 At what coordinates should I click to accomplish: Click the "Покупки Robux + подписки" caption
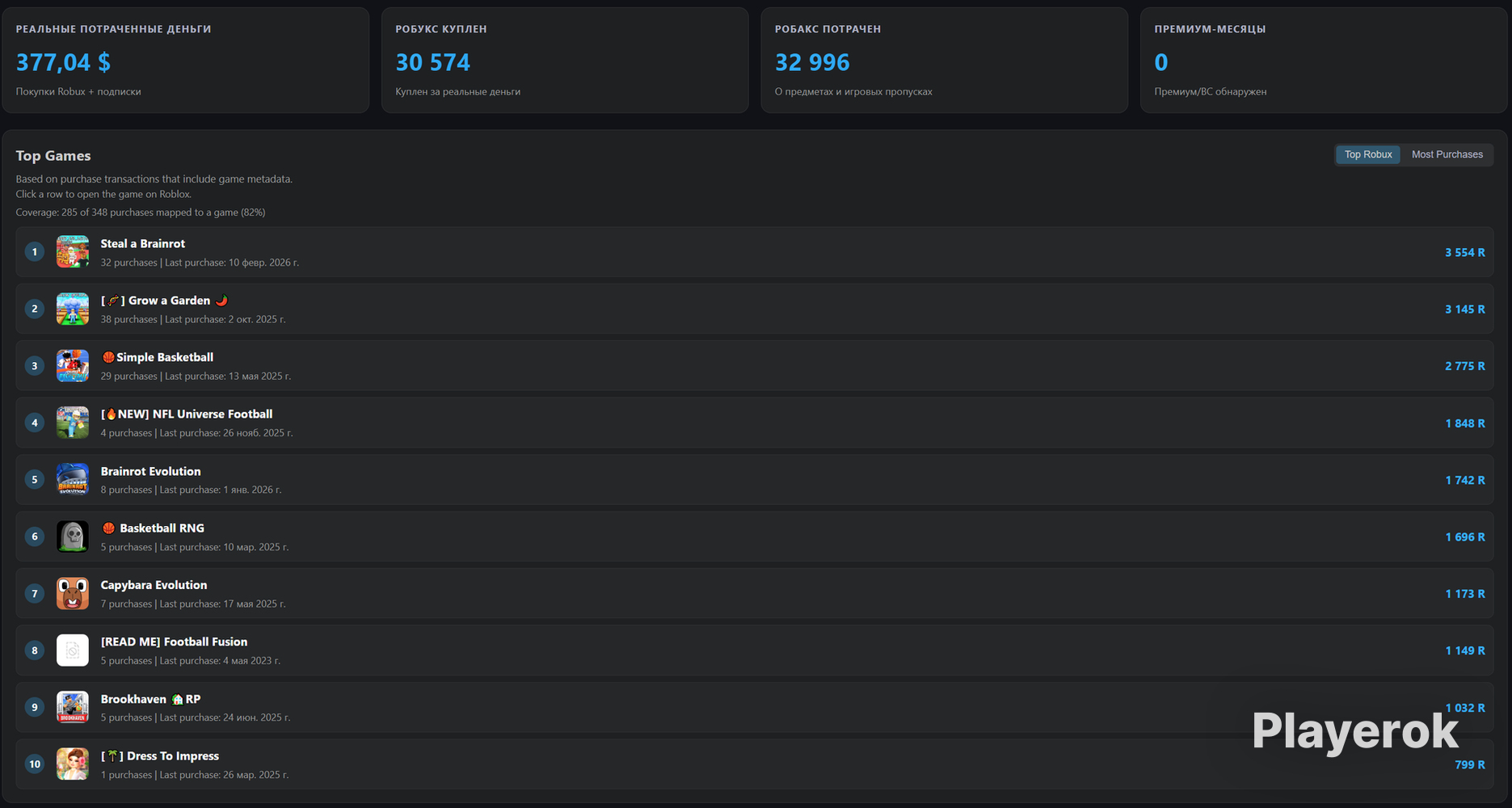tap(78, 91)
